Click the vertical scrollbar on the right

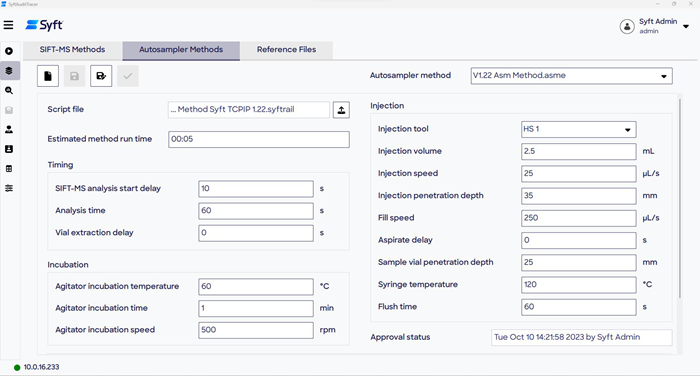(680, 199)
